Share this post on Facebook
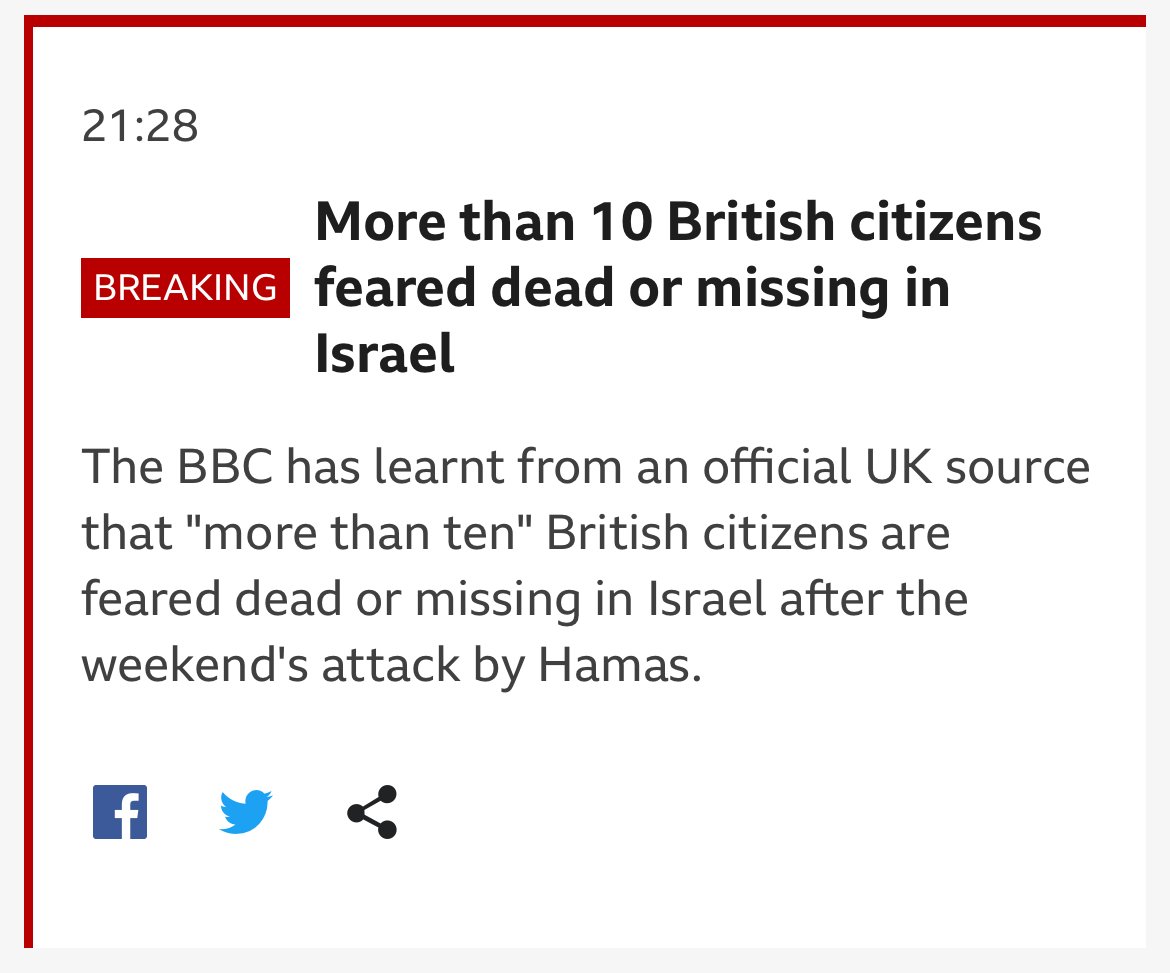 [x=119, y=812]
